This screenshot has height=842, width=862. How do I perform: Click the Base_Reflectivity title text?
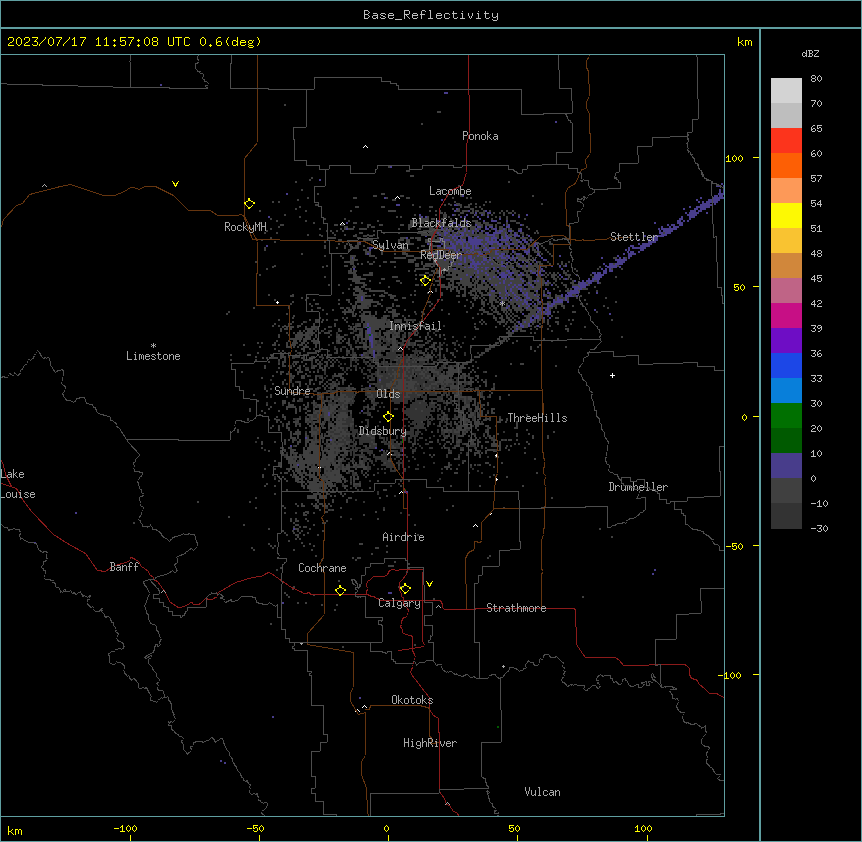(x=431, y=15)
